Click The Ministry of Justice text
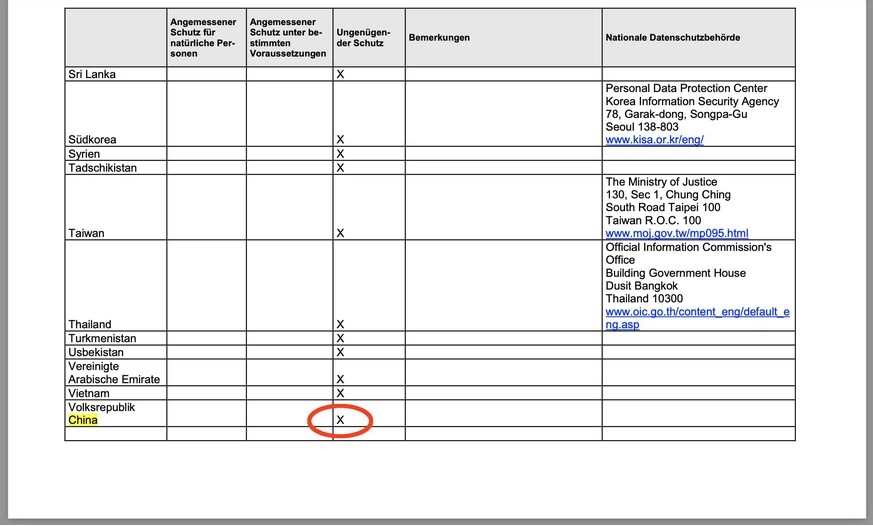The height and width of the screenshot is (526, 873). (661, 181)
